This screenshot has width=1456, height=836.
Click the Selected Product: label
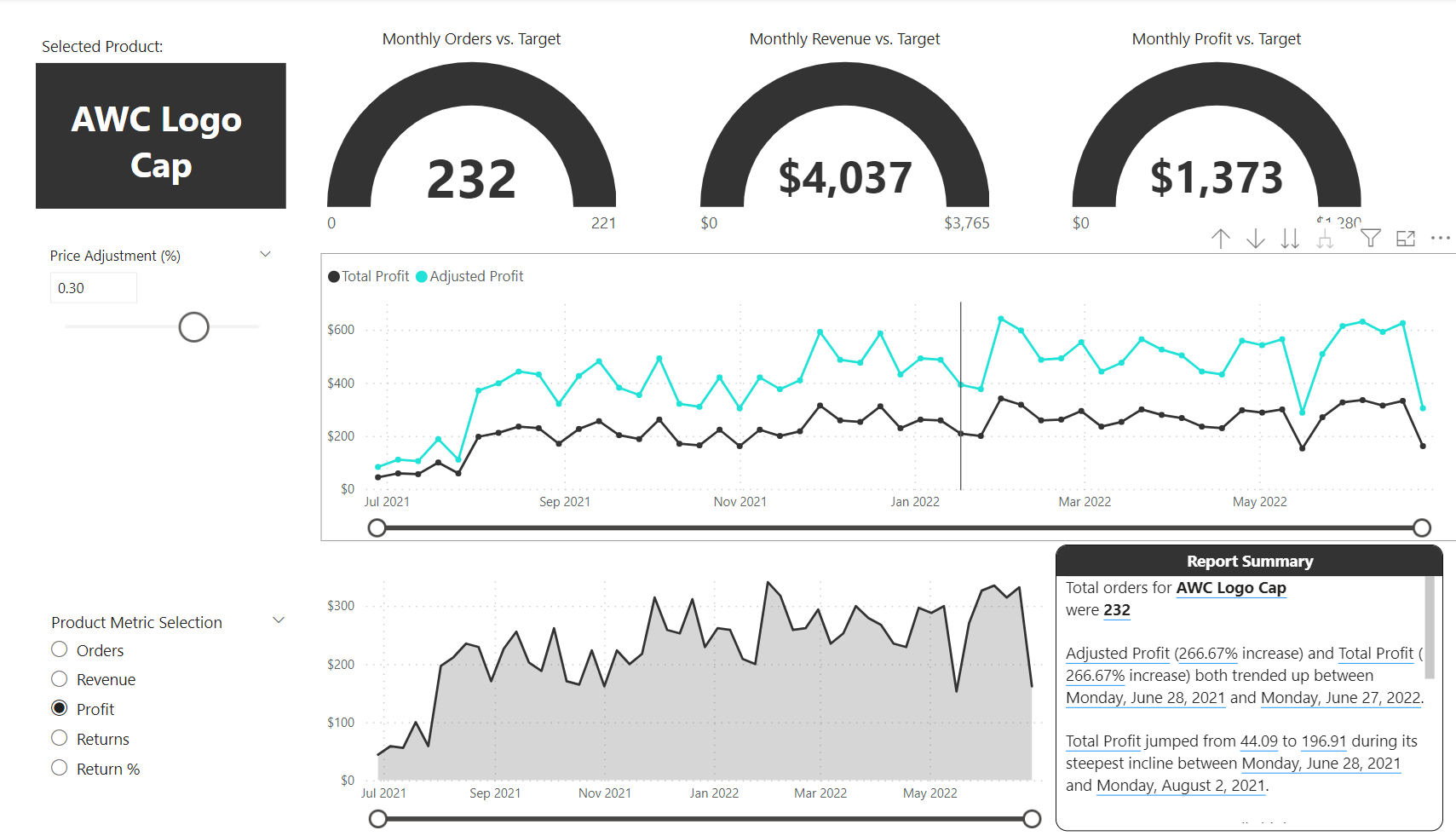[102, 47]
